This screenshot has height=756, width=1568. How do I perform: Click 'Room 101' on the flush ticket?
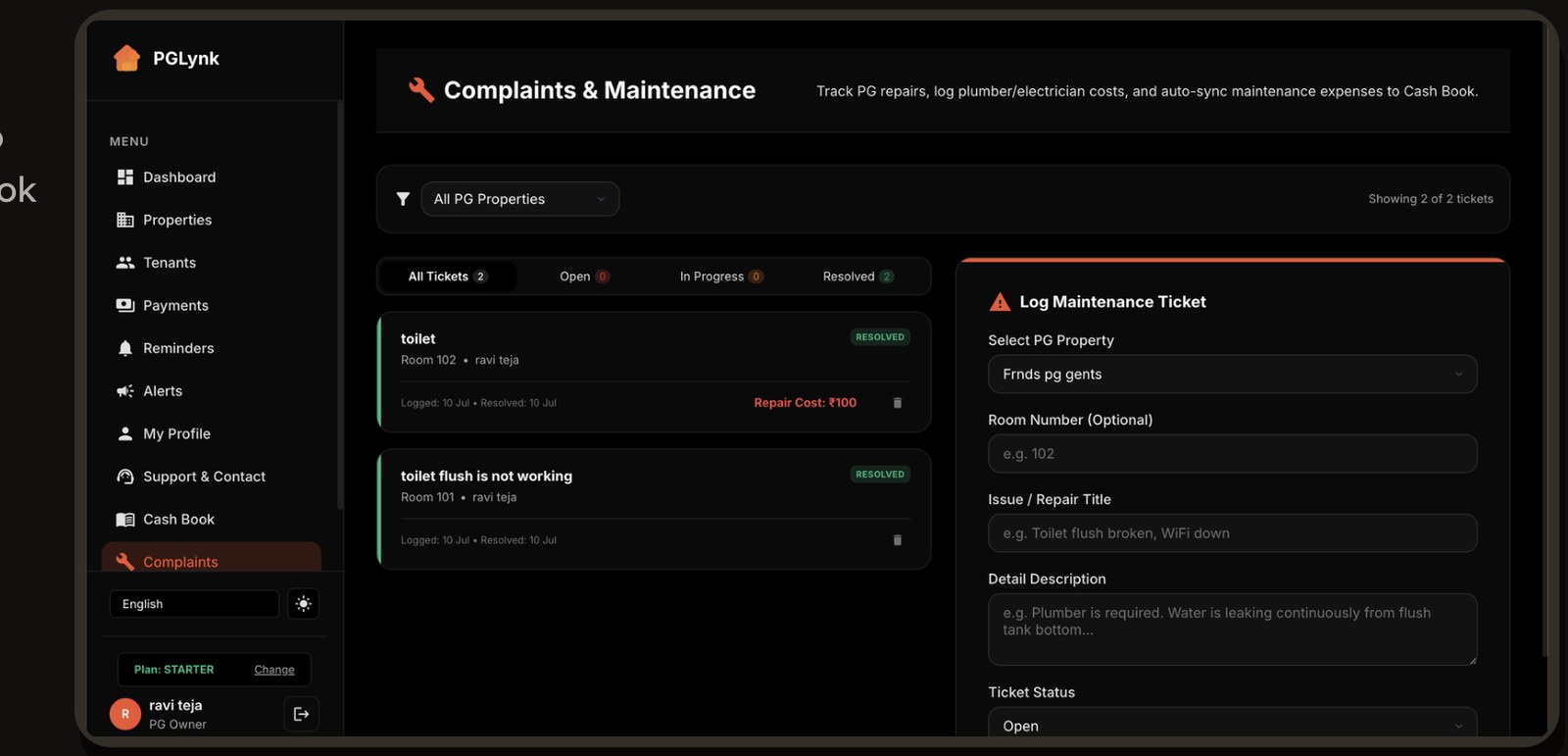(427, 497)
